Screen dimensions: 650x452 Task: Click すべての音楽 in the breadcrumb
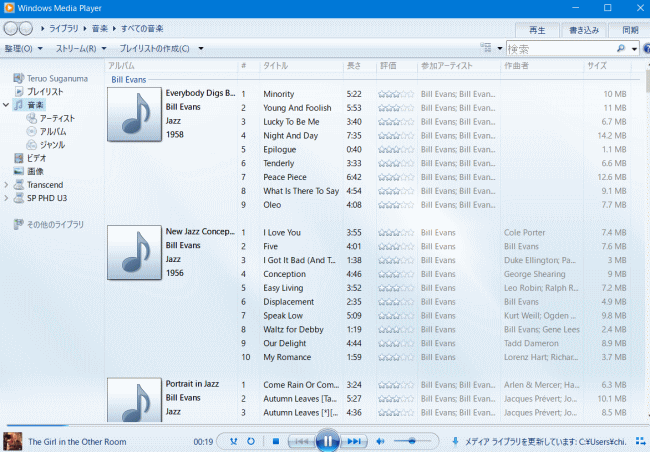click(x=142, y=28)
